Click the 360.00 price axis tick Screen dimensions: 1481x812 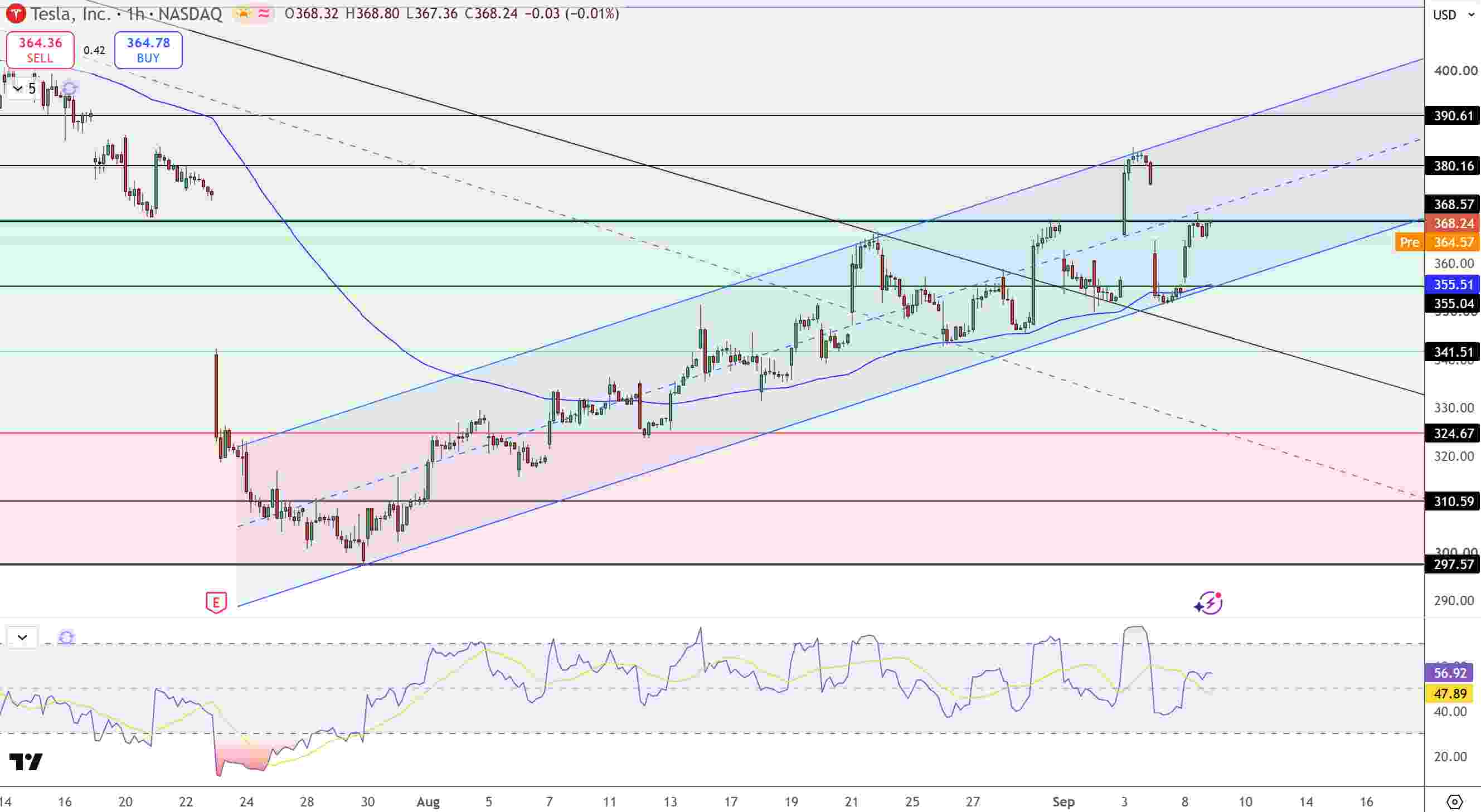pyautogui.click(x=1454, y=263)
